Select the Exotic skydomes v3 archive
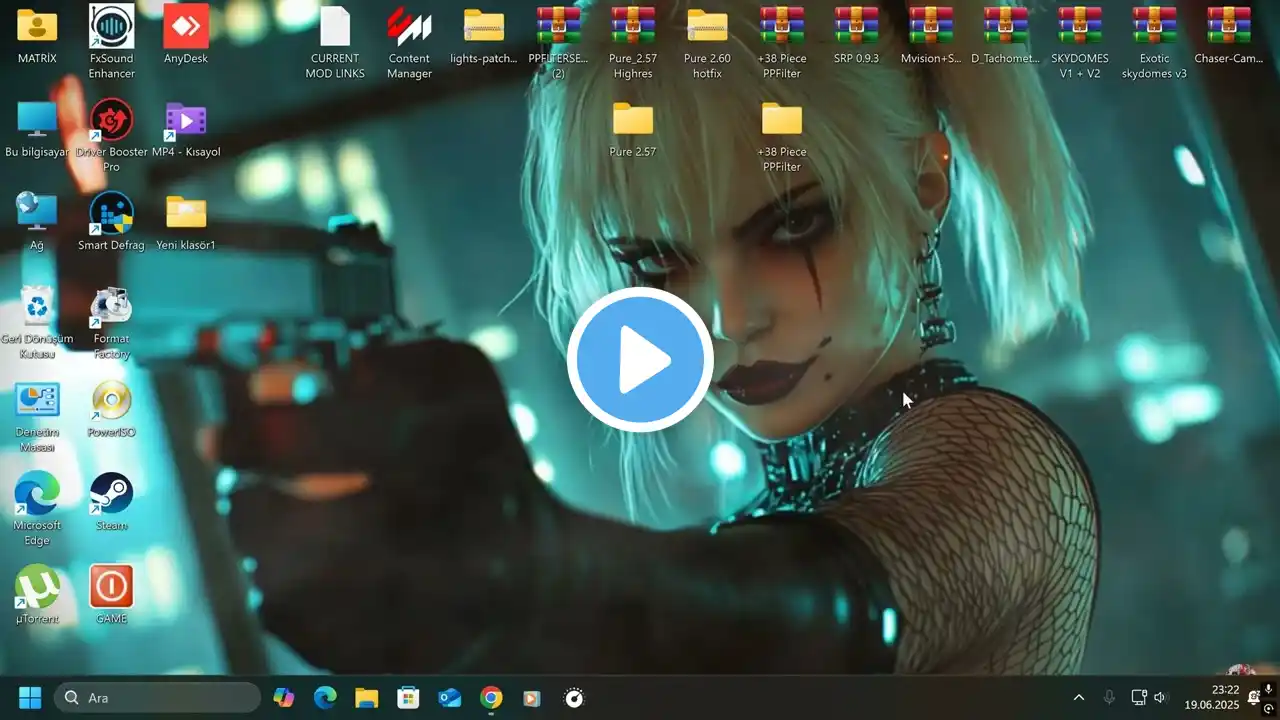 [1154, 27]
